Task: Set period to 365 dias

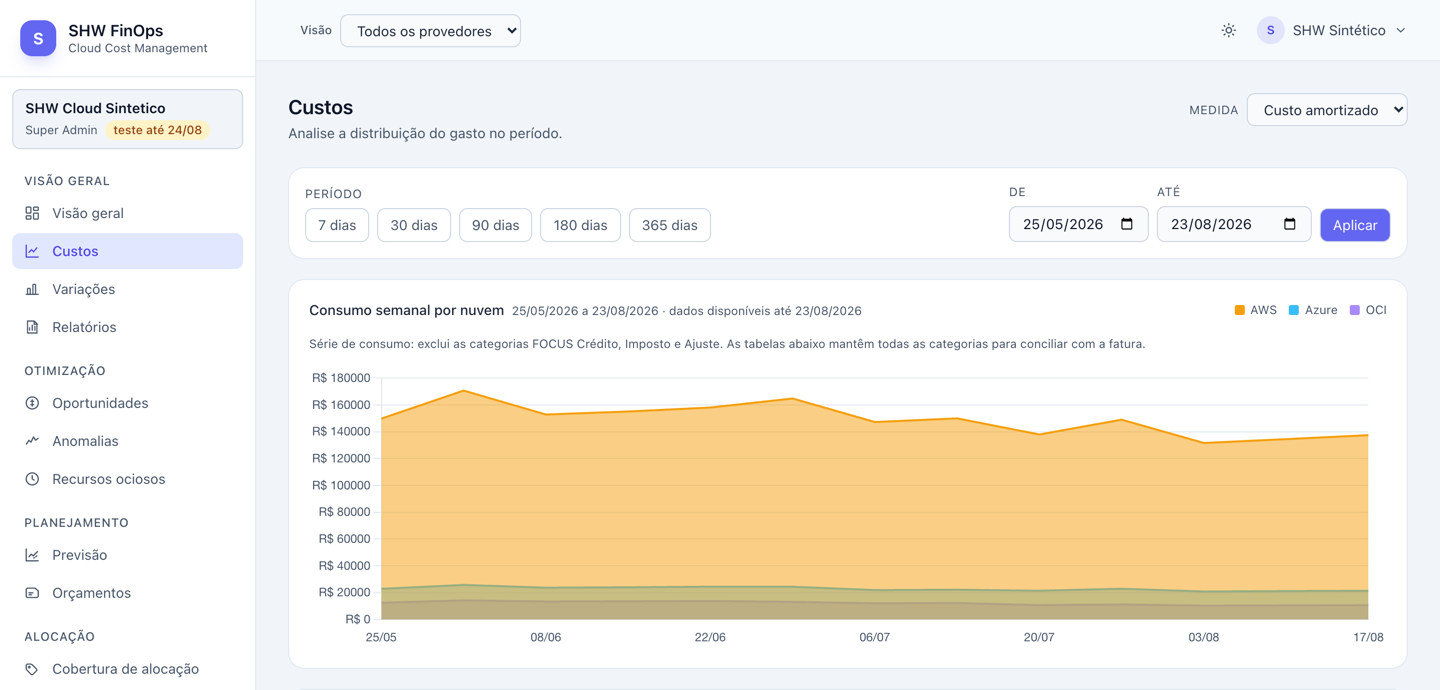Action: (x=670, y=225)
